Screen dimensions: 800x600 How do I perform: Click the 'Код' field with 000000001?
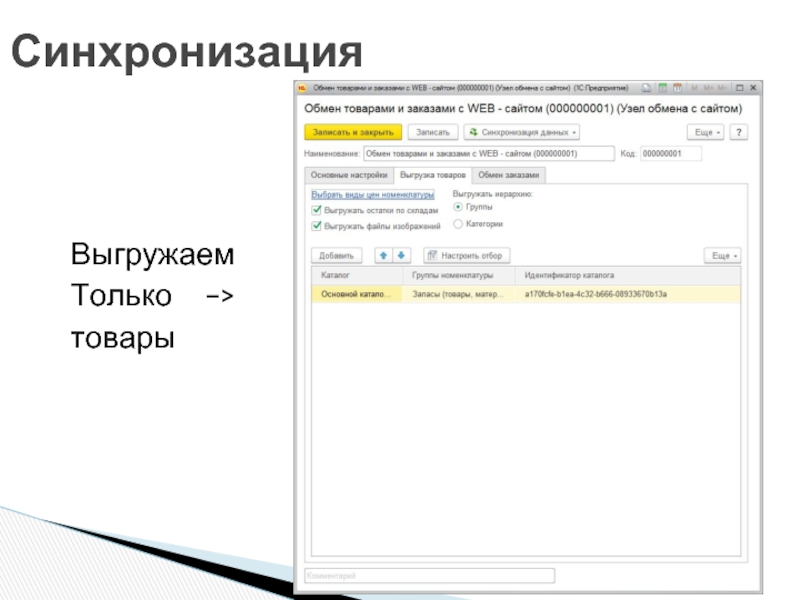670,154
